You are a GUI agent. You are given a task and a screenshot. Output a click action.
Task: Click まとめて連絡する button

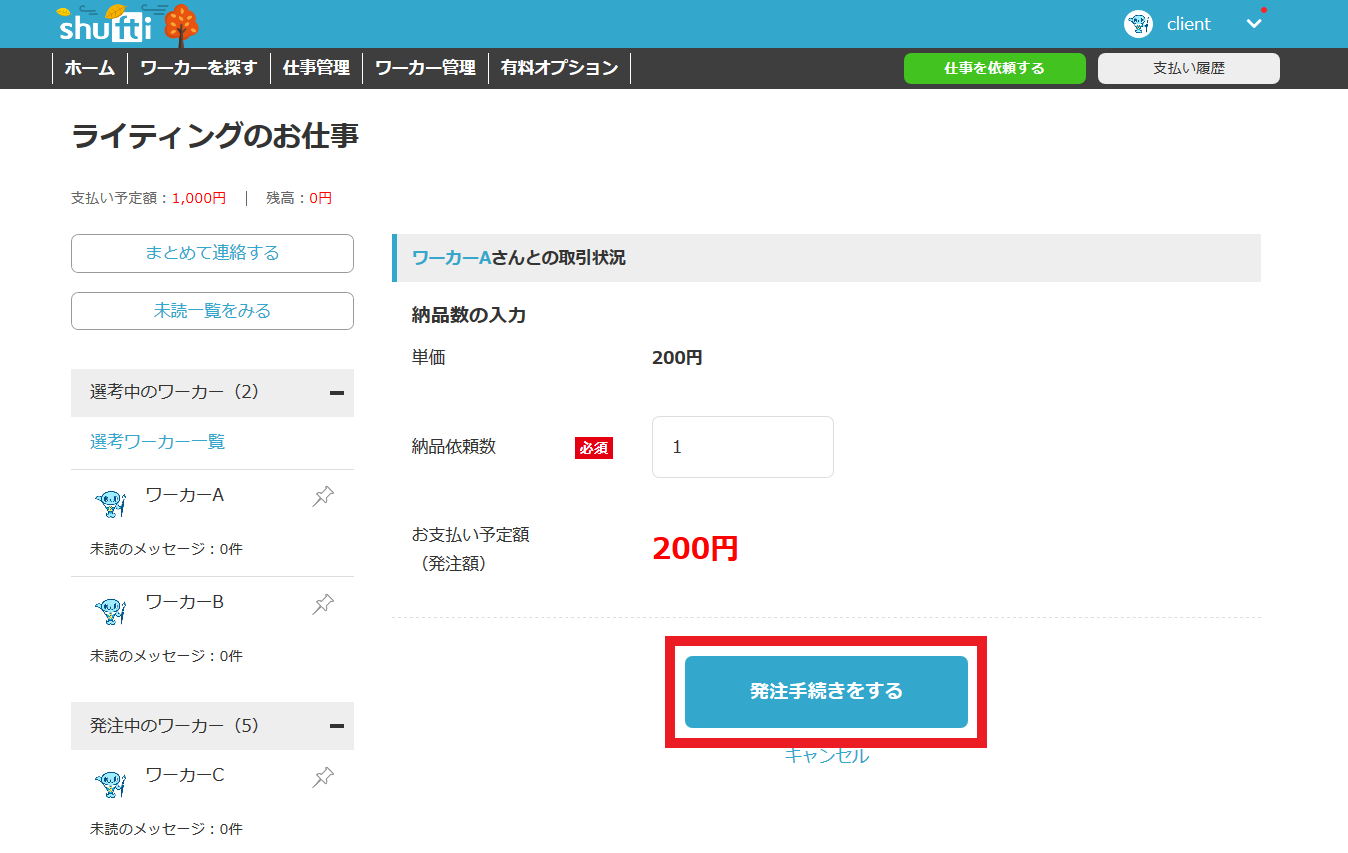pos(212,253)
